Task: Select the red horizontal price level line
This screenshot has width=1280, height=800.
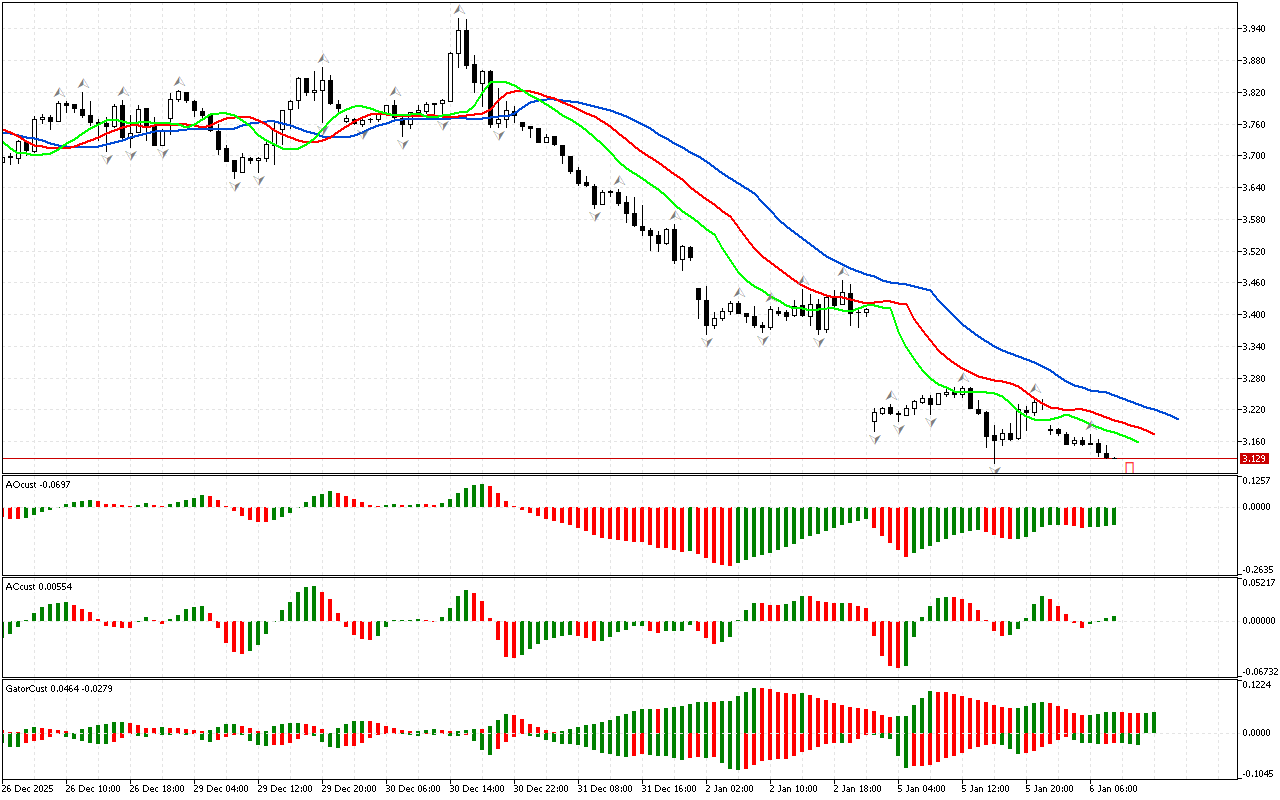Action: (600, 459)
